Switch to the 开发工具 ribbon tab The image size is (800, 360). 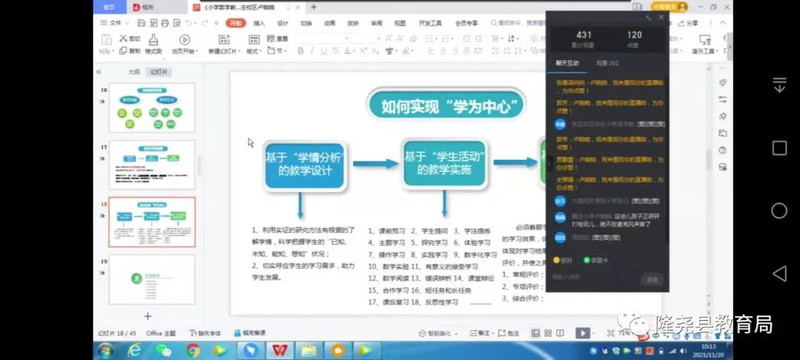(430, 23)
